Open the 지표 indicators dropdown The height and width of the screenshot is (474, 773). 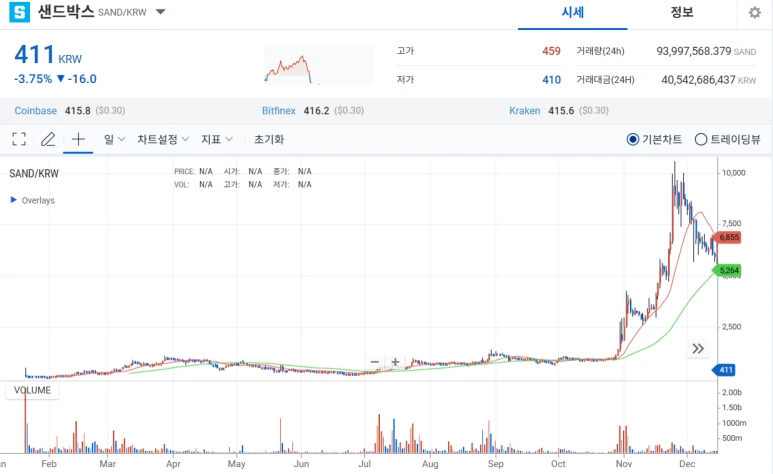(217, 140)
